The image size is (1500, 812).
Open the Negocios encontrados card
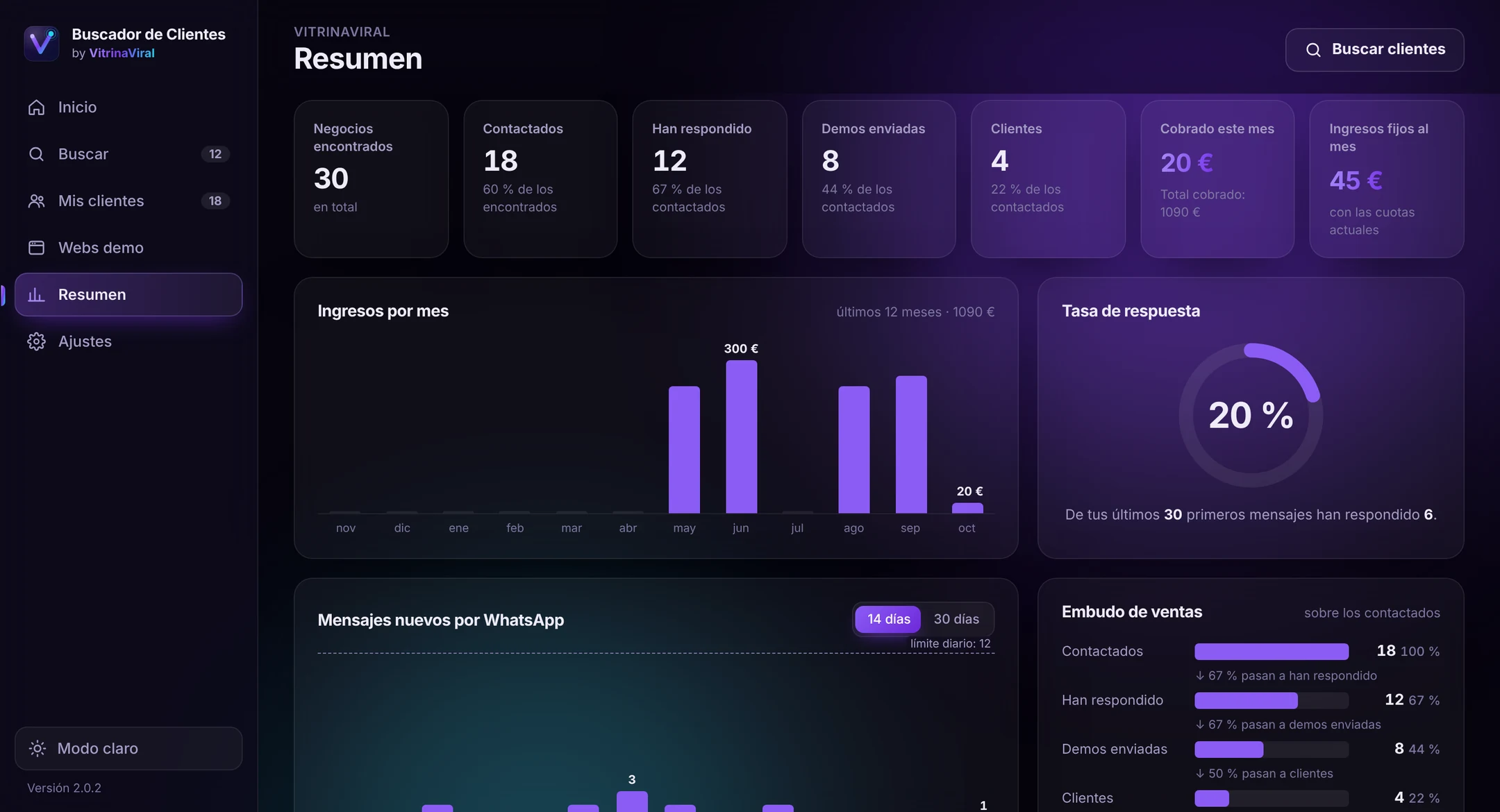(x=371, y=179)
